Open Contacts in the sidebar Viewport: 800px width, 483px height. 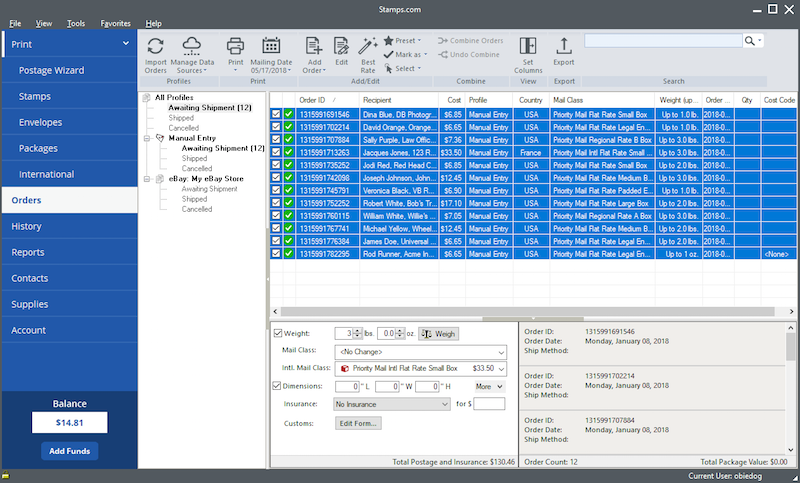[x=70, y=278]
